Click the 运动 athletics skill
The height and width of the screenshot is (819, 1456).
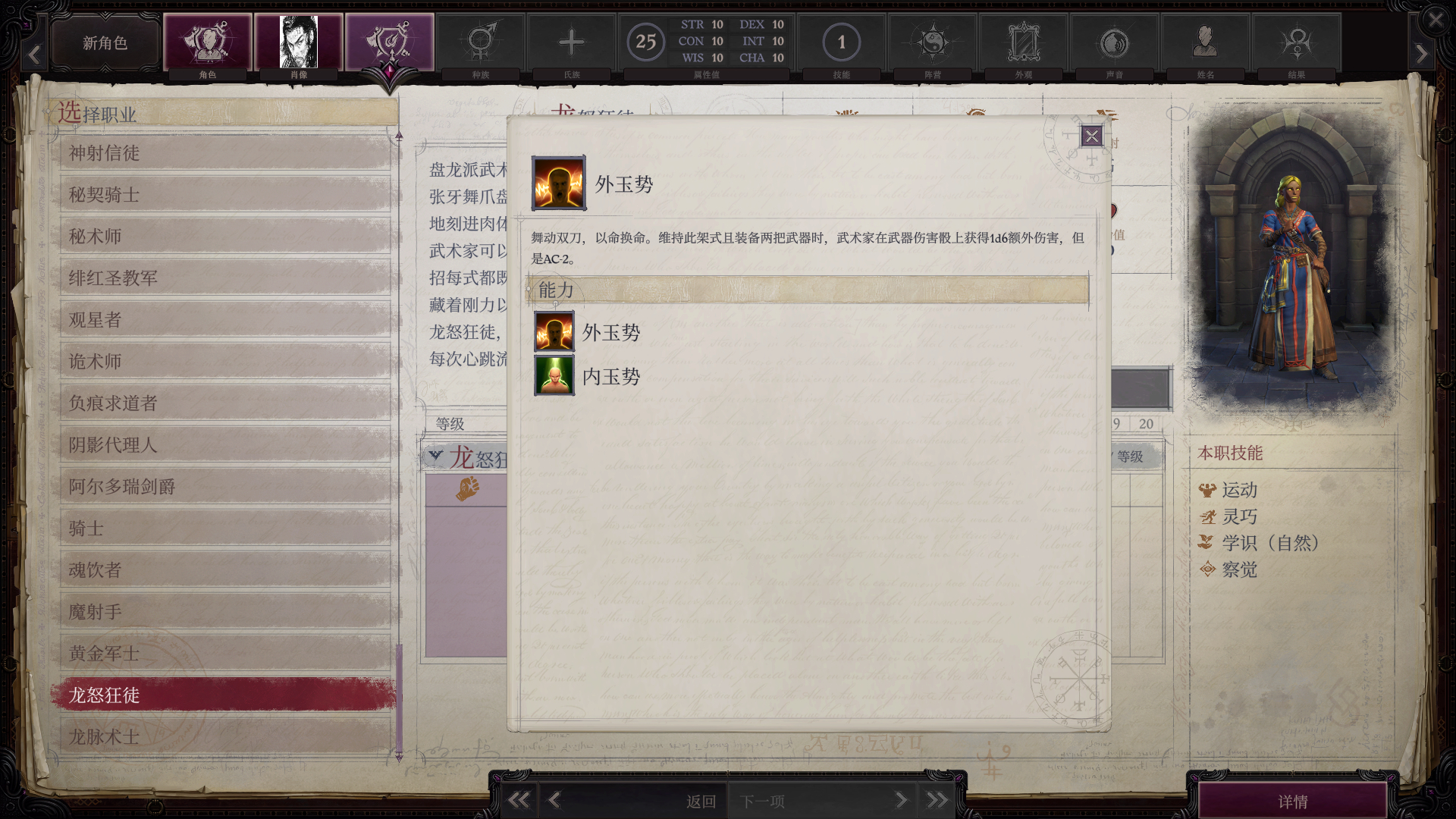(1228, 490)
